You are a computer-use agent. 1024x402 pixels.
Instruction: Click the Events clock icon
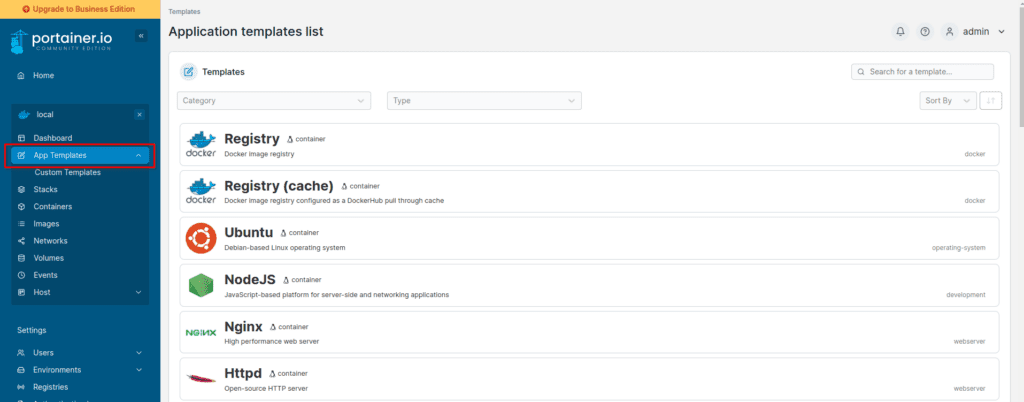(x=21, y=275)
